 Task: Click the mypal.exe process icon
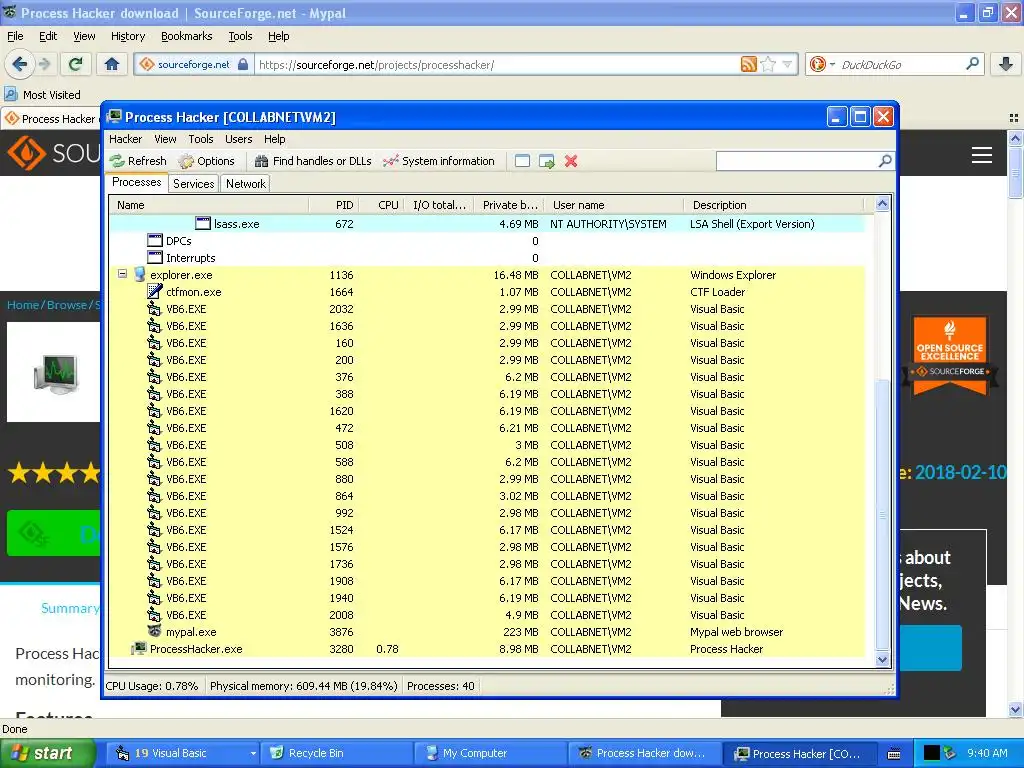tap(155, 632)
